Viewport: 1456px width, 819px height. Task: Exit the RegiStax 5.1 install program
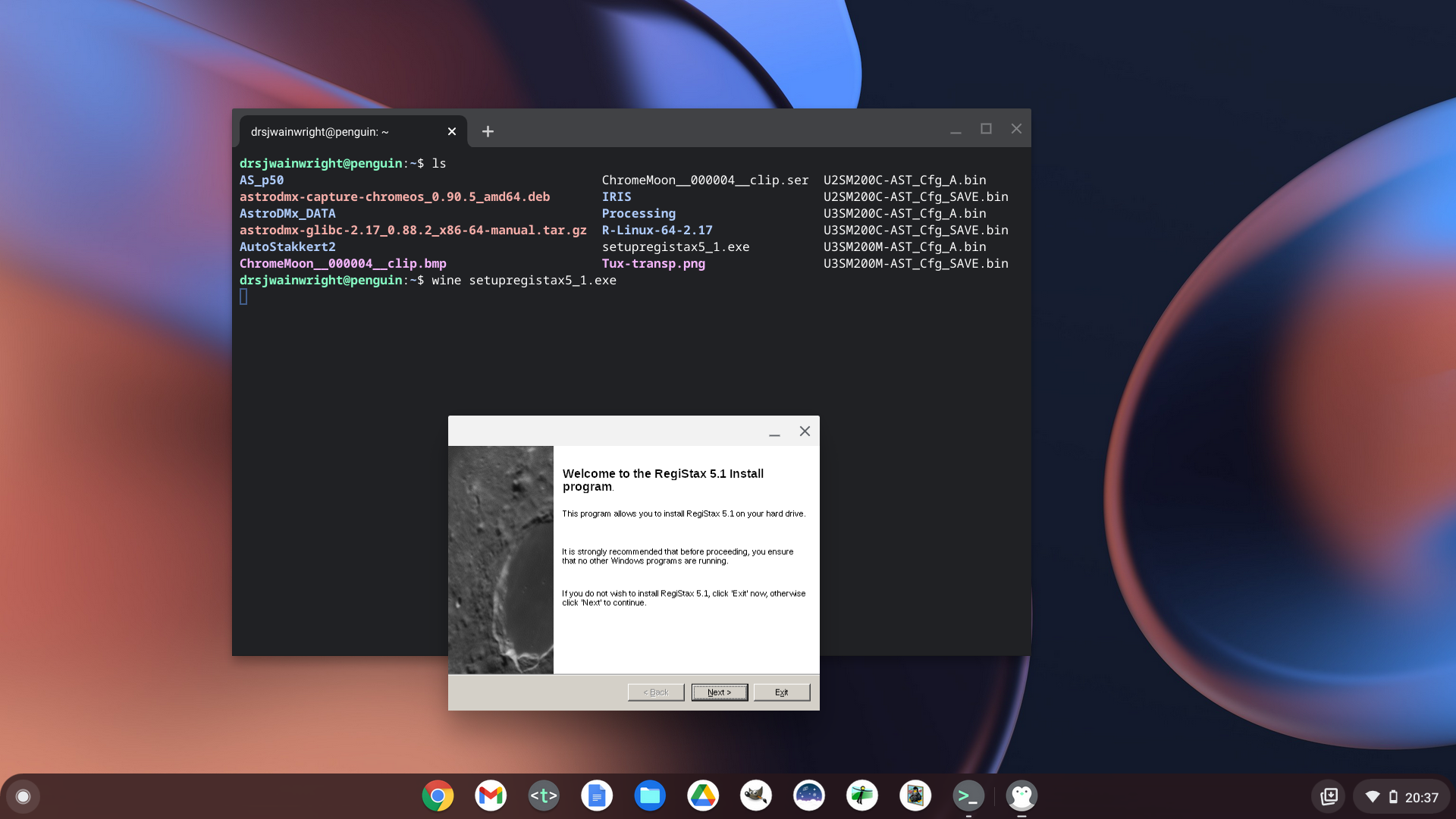(781, 692)
